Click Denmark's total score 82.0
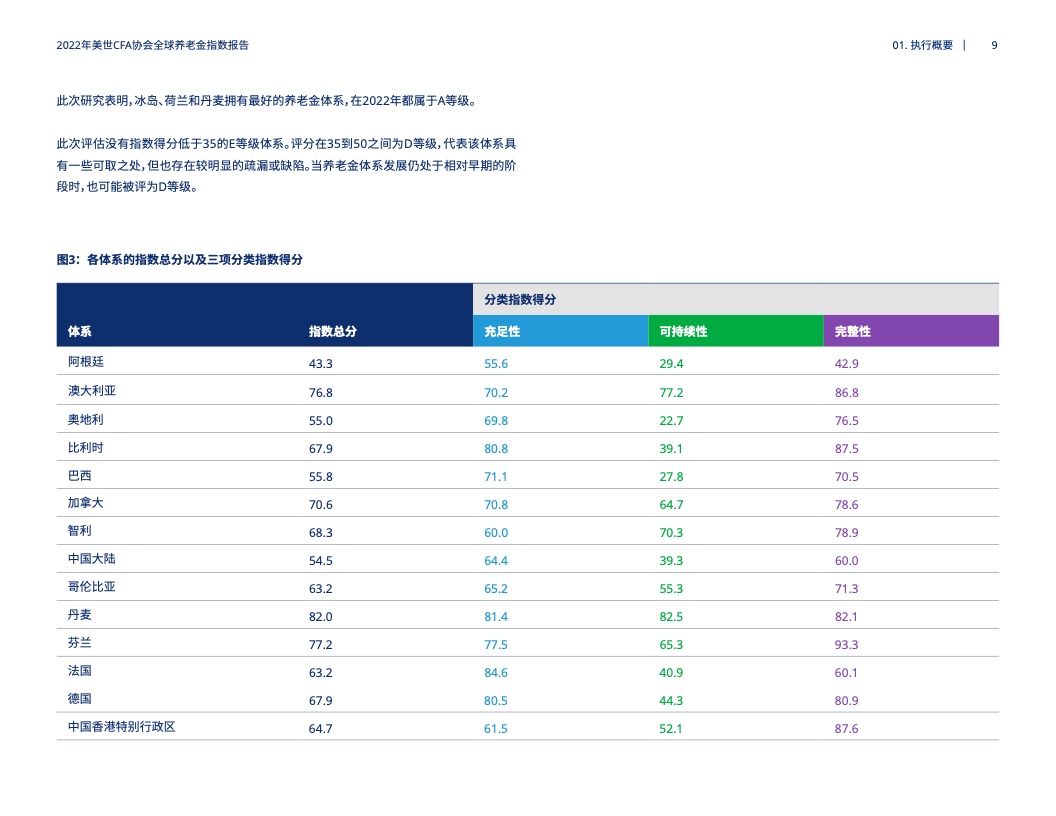This screenshot has width=1056, height=816. click(321, 617)
